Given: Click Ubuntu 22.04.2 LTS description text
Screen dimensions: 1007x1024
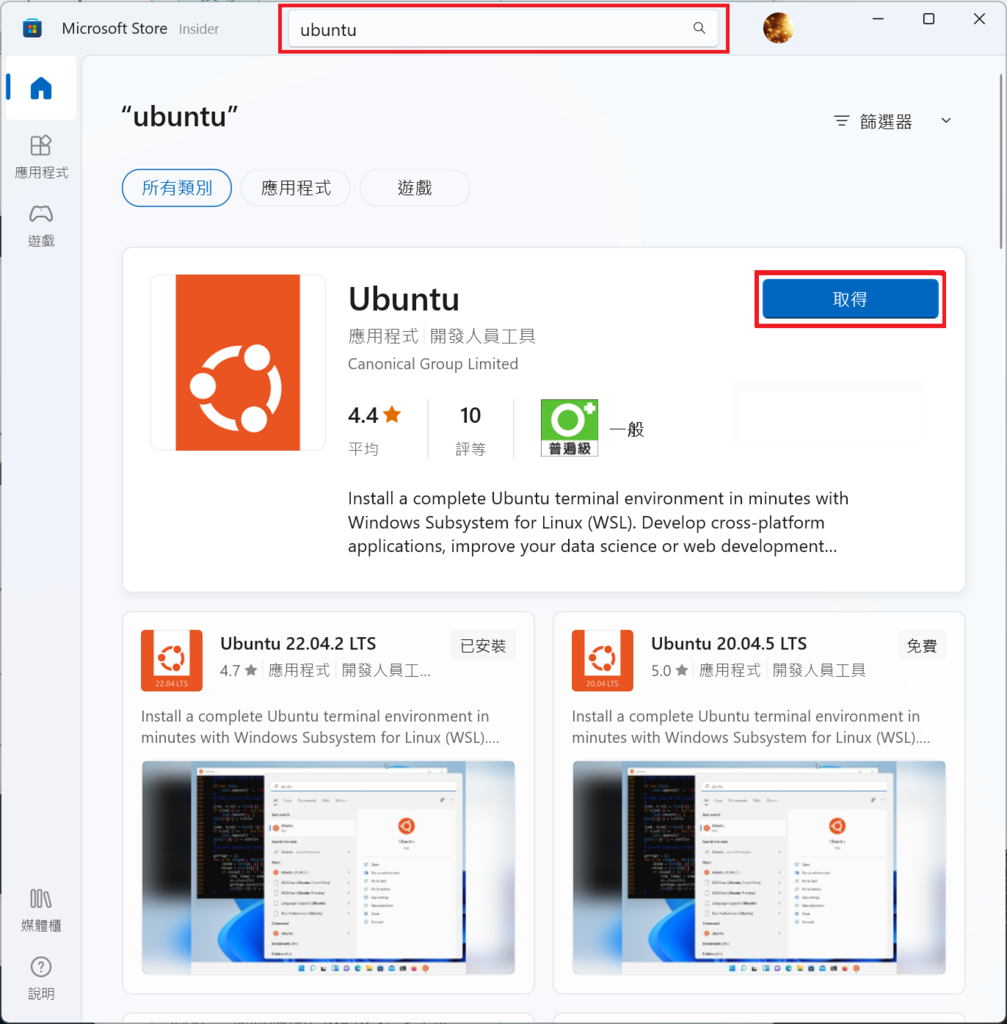Looking at the screenshot, I should click(x=320, y=727).
